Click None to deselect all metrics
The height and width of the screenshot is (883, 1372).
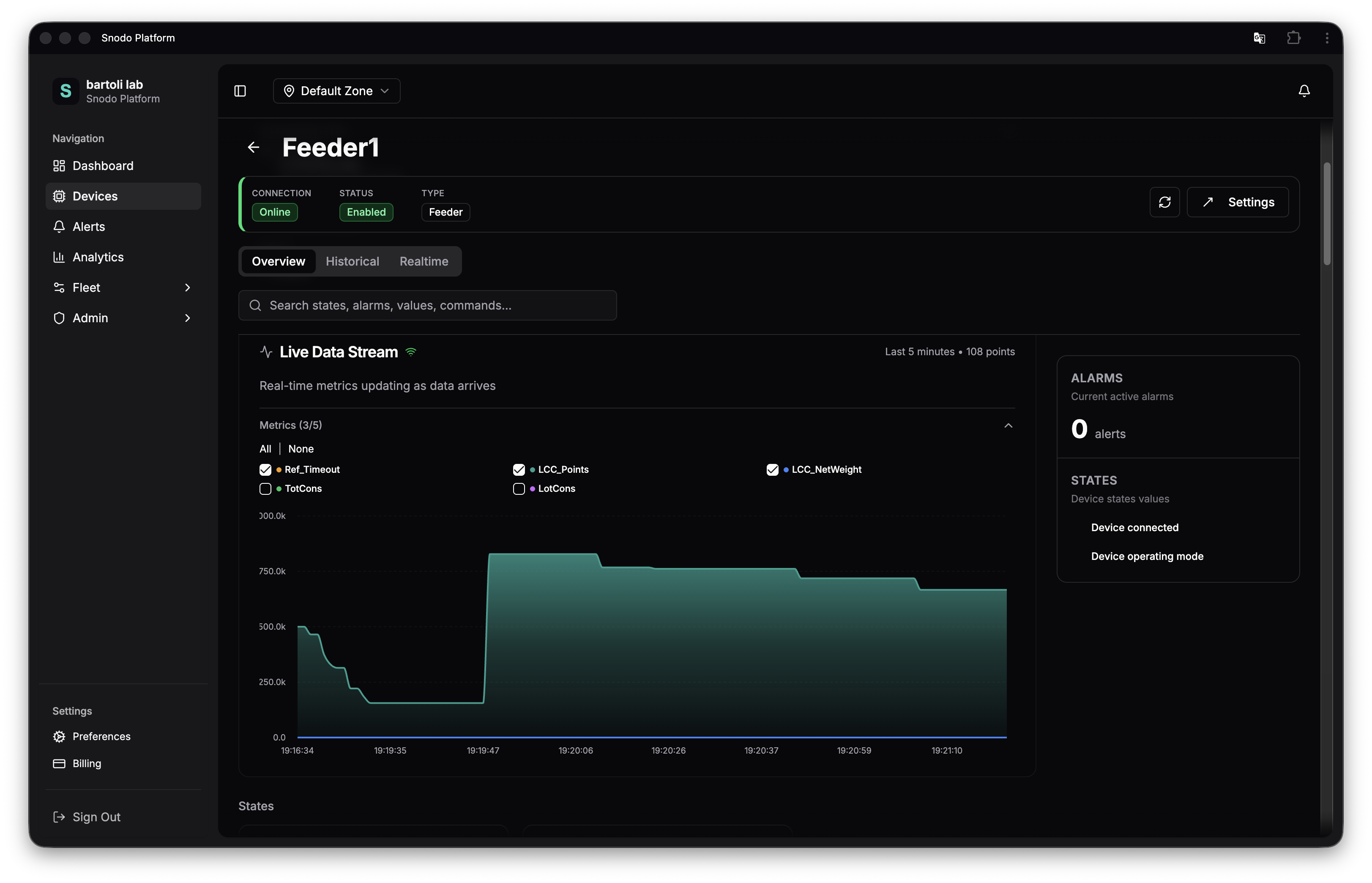(301, 448)
